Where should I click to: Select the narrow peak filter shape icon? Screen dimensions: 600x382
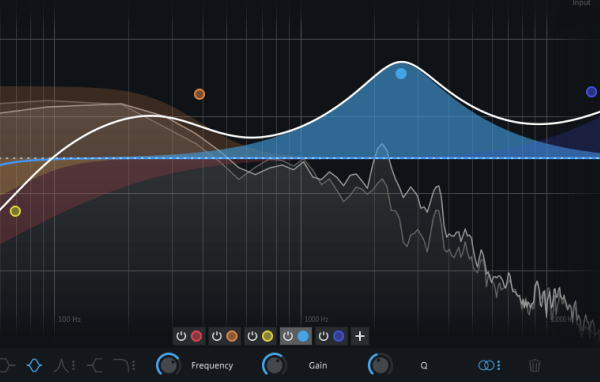[x=60, y=366]
